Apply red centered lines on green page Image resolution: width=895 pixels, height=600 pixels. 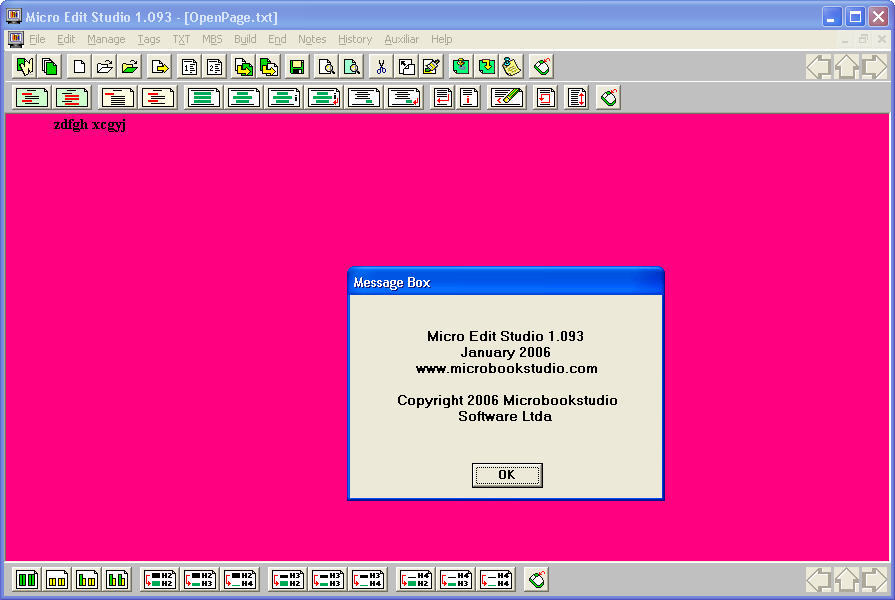pos(72,98)
